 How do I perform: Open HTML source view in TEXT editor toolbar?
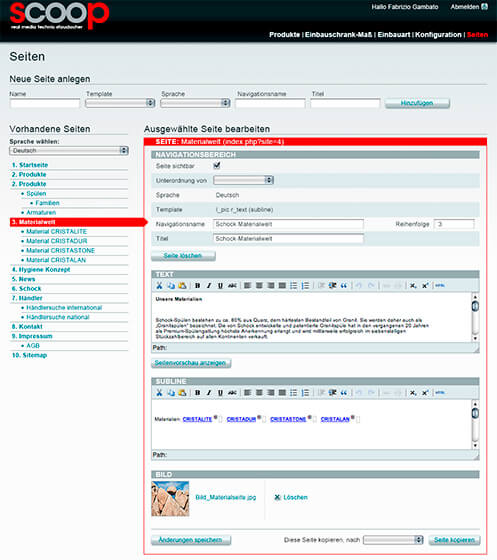coord(440,286)
